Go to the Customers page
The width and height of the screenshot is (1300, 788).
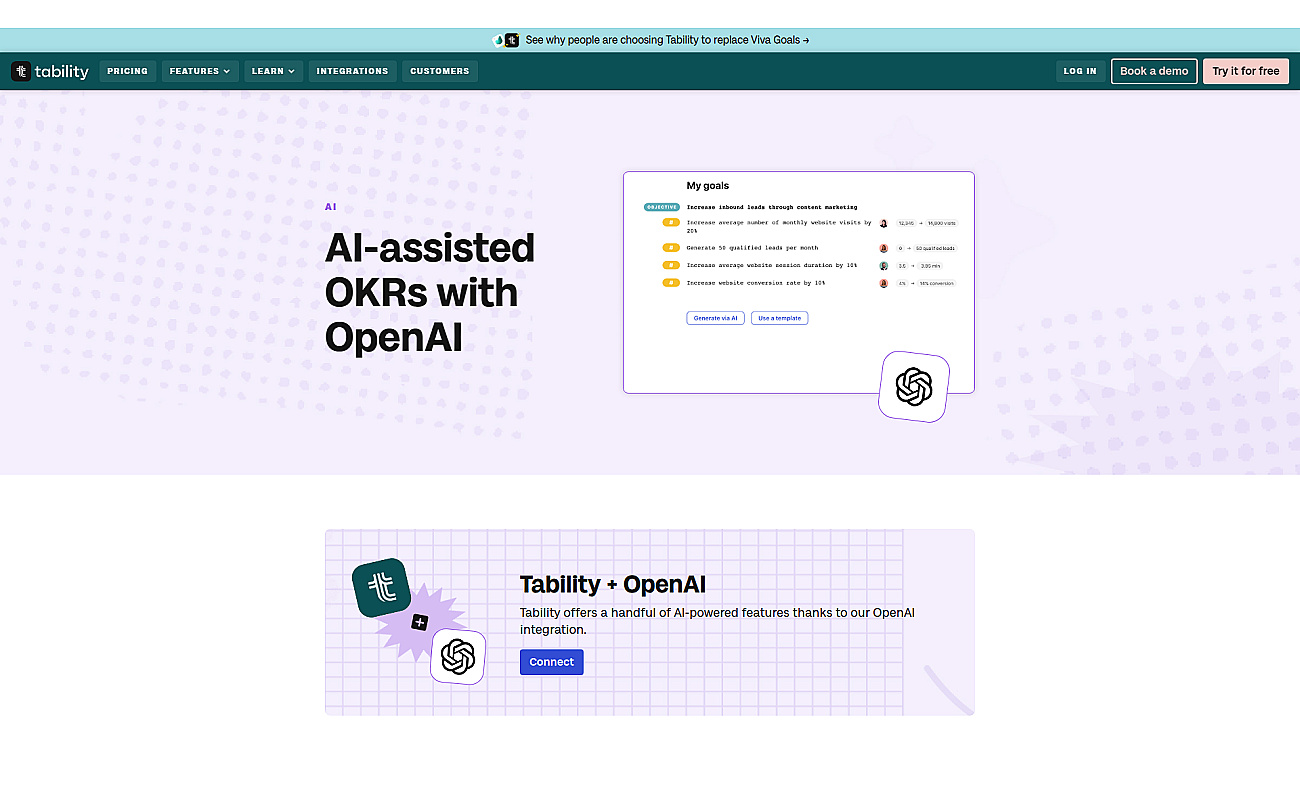[x=440, y=71]
